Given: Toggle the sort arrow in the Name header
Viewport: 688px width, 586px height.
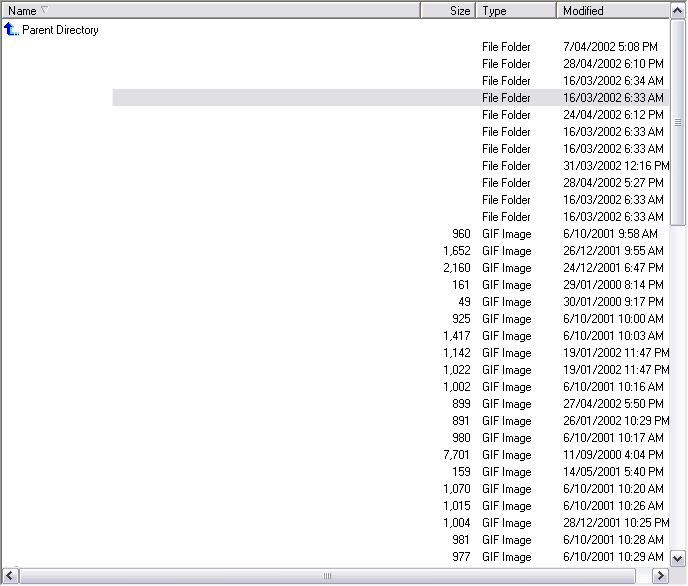Looking at the screenshot, I should click(x=44, y=10).
